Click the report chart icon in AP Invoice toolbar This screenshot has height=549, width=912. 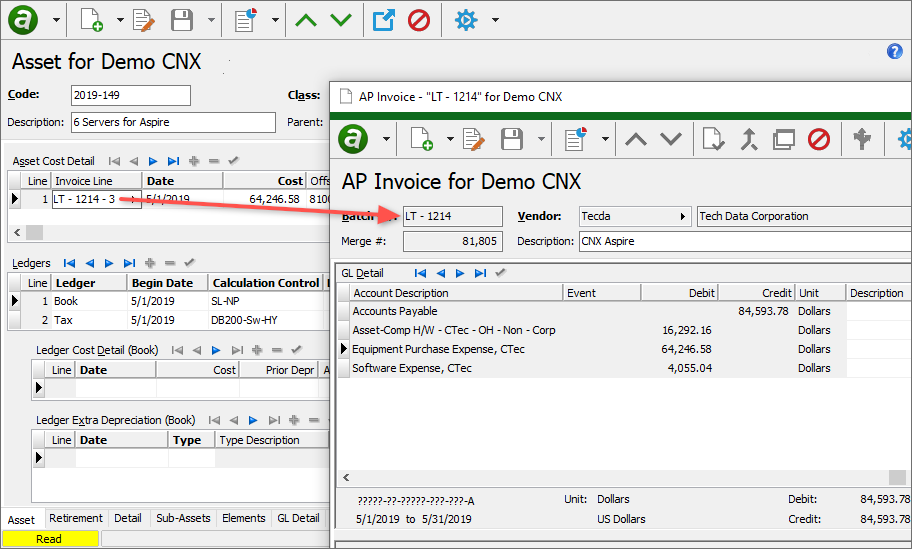tap(575, 139)
